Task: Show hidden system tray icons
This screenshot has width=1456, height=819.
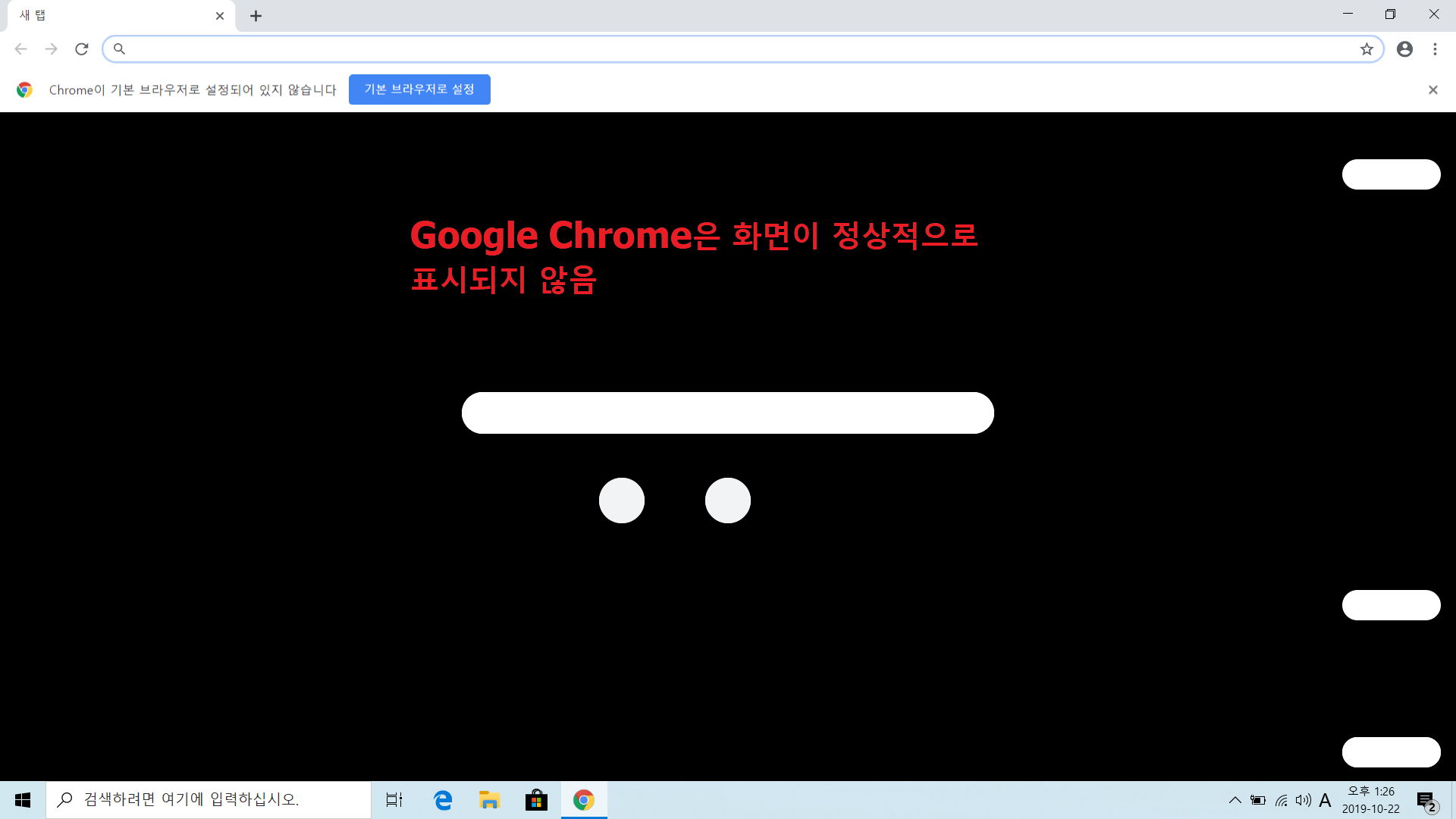Action: pyautogui.click(x=1235, y=800)
